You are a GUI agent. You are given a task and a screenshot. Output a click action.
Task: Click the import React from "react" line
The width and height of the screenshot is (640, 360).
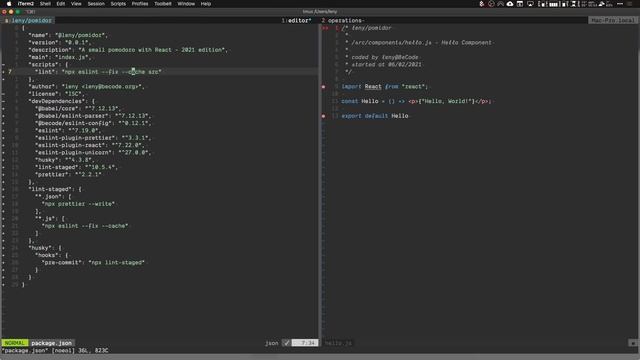click(x=384, y=87)
